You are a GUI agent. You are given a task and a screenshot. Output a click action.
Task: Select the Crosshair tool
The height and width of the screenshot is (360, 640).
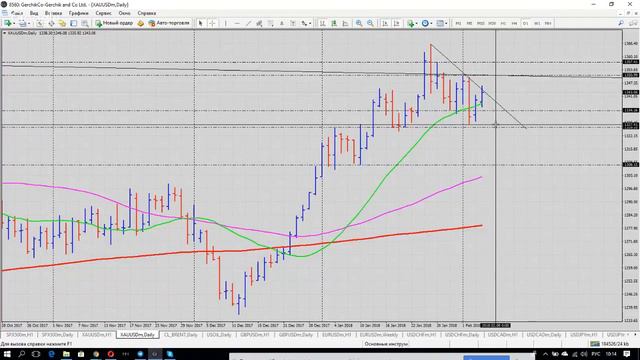coord(212,23)
